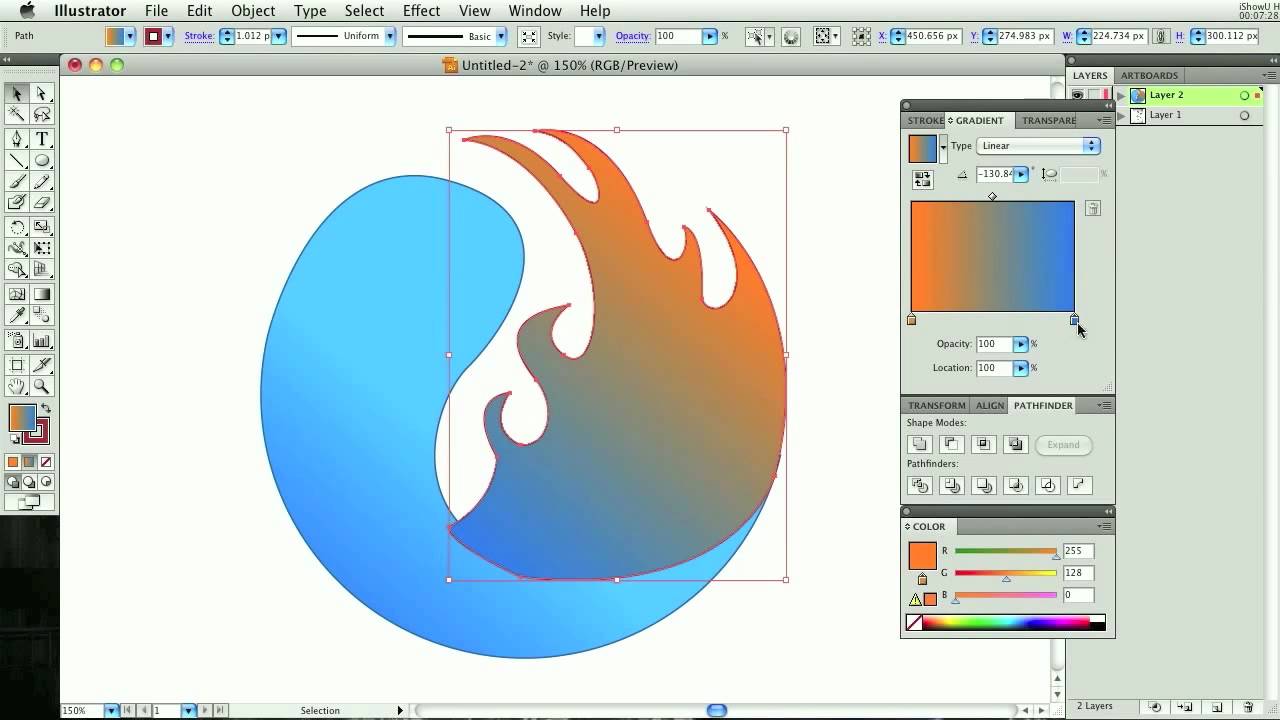This screenshot has height=720, width=1280.
Task: Toggle visibility of Layer 2
Action: [1078, 95]
